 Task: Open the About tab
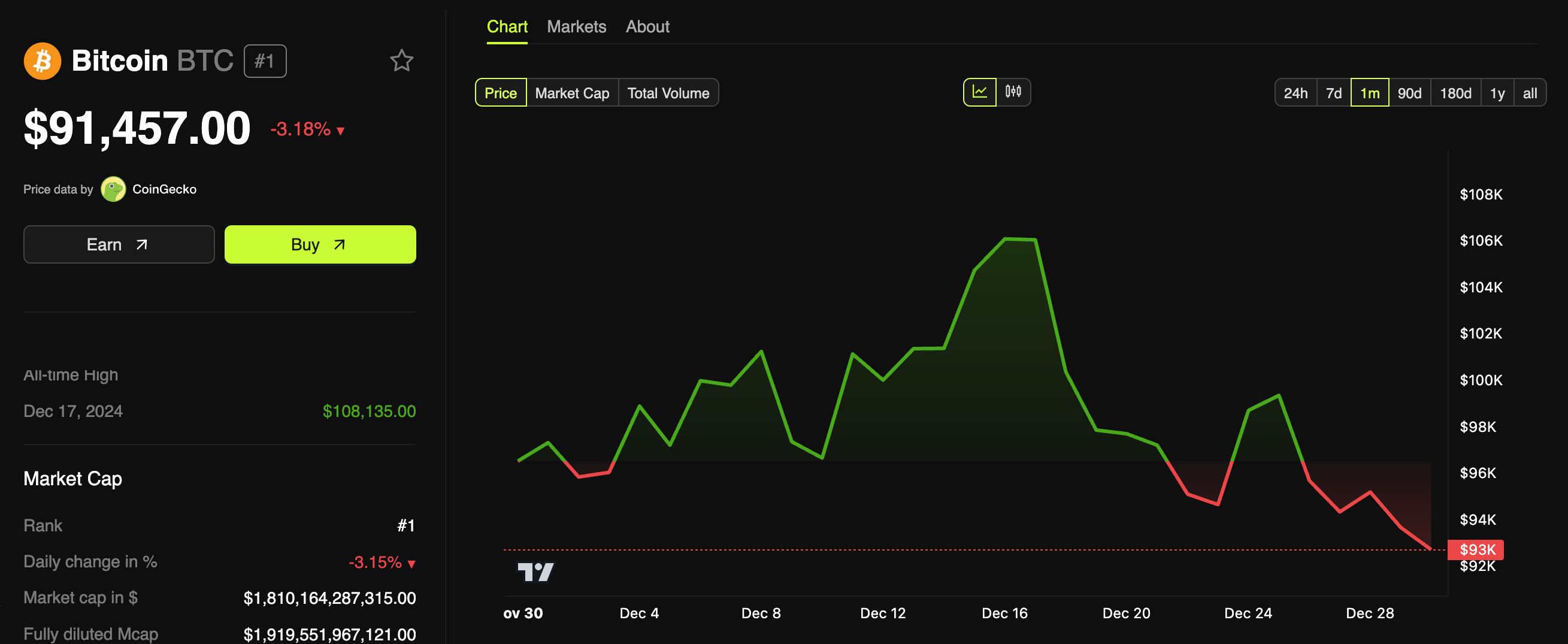pyautogui.click(x=647, y=27)
